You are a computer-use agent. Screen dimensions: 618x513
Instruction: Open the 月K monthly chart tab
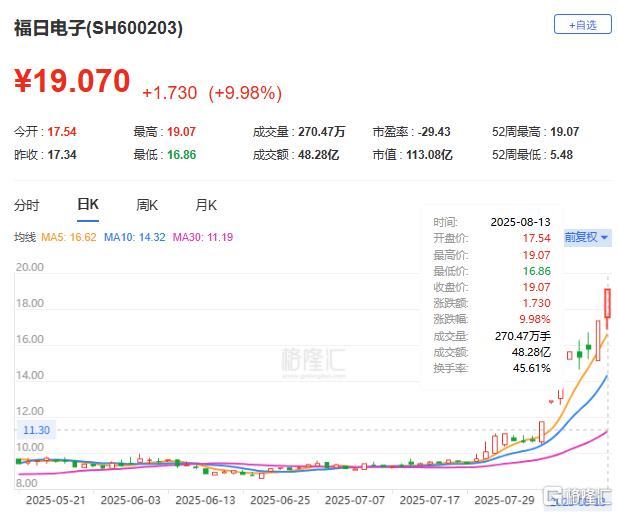(206, 205)
